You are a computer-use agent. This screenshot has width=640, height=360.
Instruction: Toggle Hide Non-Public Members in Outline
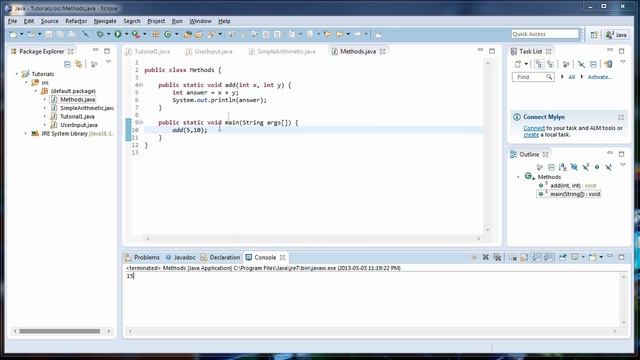(x=597, y=167)
